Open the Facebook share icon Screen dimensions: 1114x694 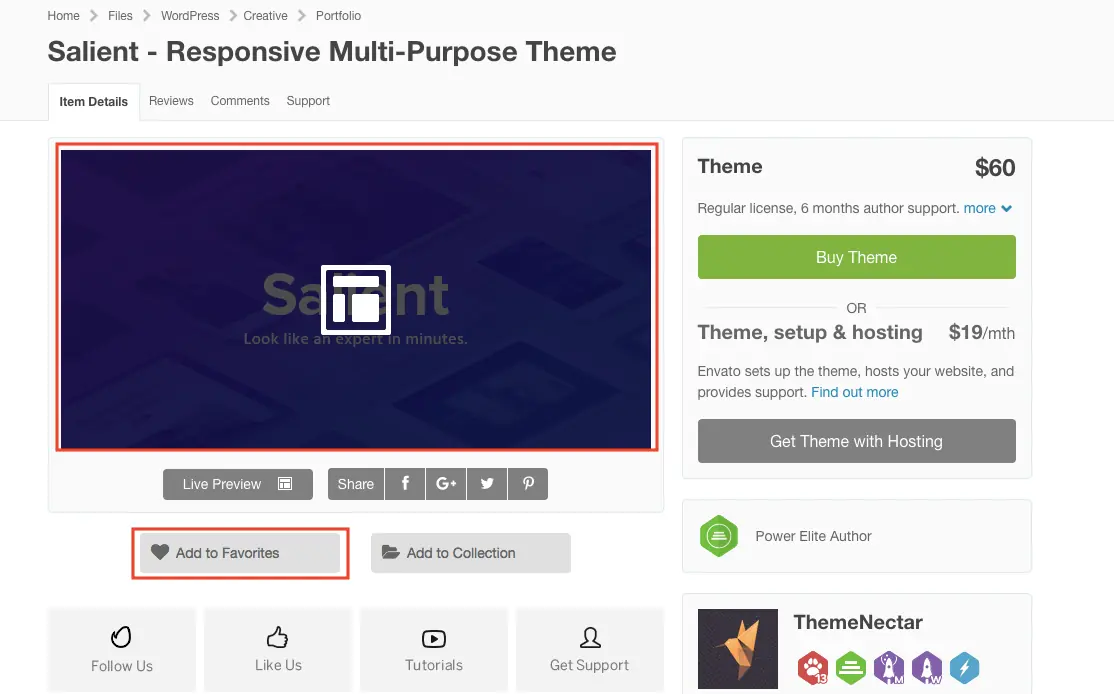point(405,484)
